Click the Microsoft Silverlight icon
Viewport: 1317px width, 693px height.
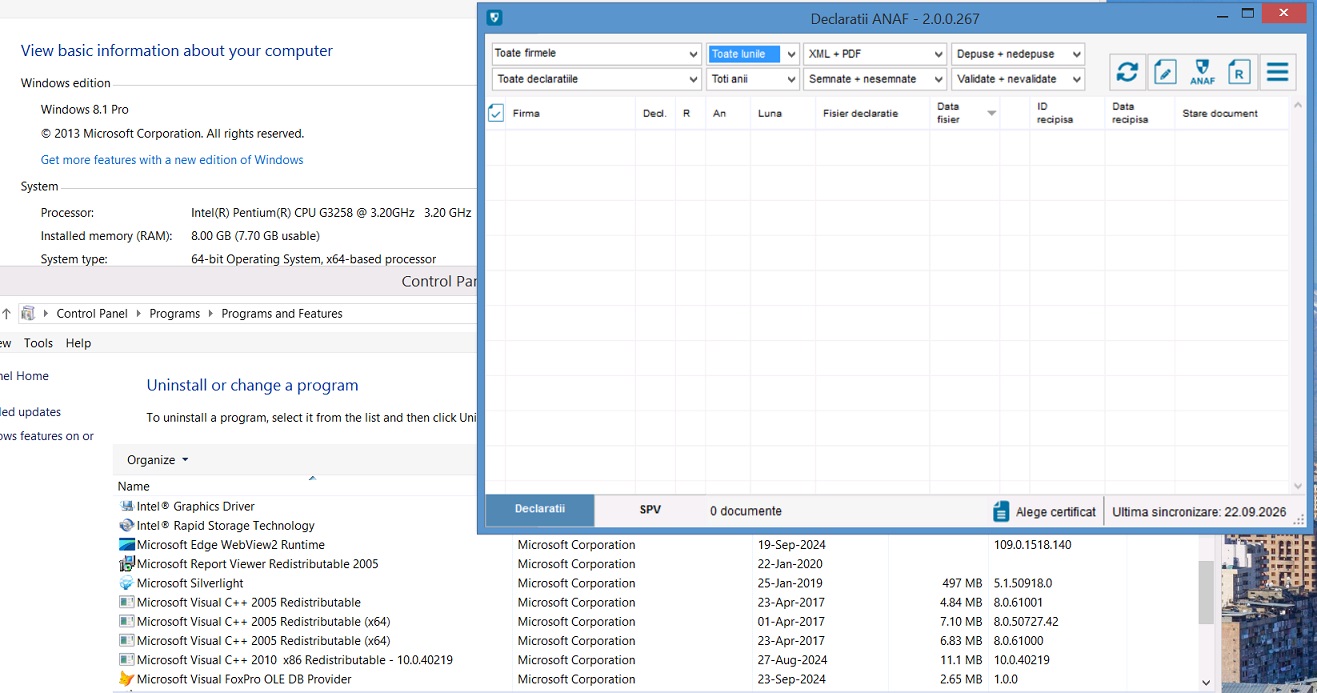pyautogui.click(x=126, y=583)
